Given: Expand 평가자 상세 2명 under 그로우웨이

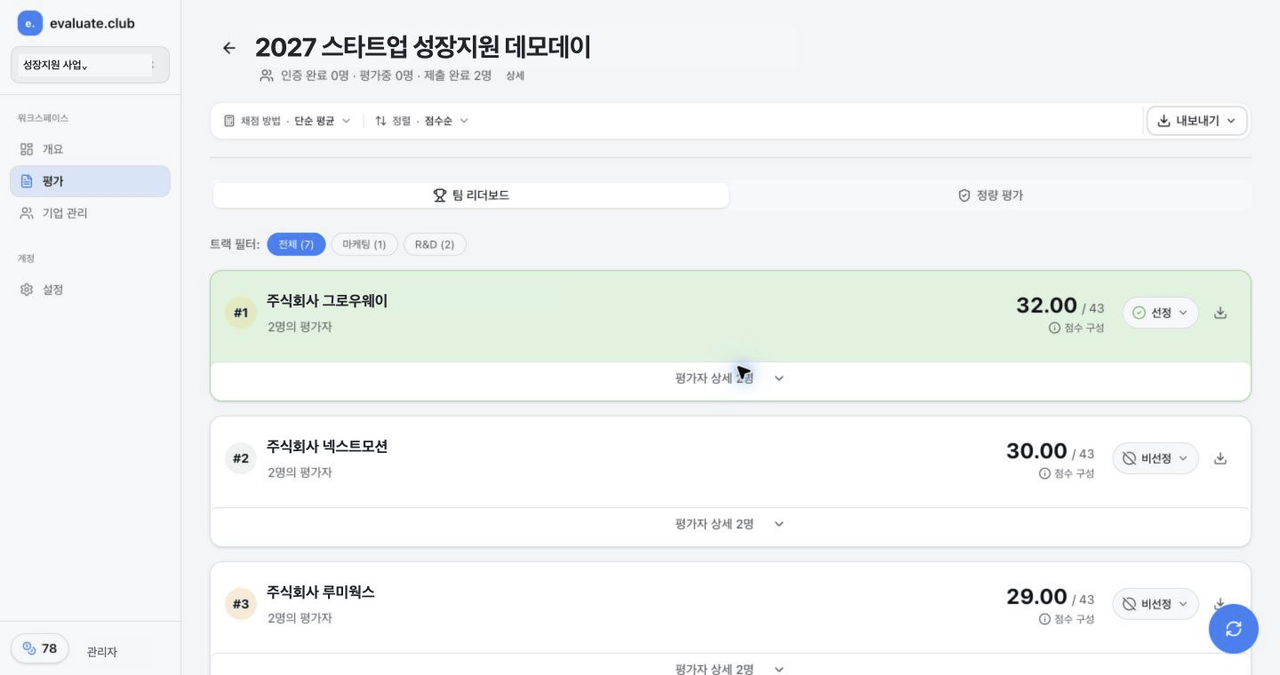Looking at the screenshot, I should point(730,379).
